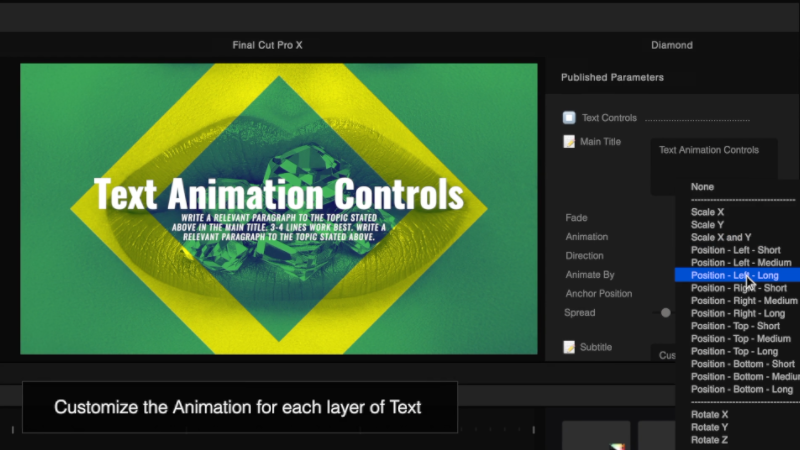The image size is (800, 450).
Task: Click the Spread parameter label
Action: [x=580, y=313]
